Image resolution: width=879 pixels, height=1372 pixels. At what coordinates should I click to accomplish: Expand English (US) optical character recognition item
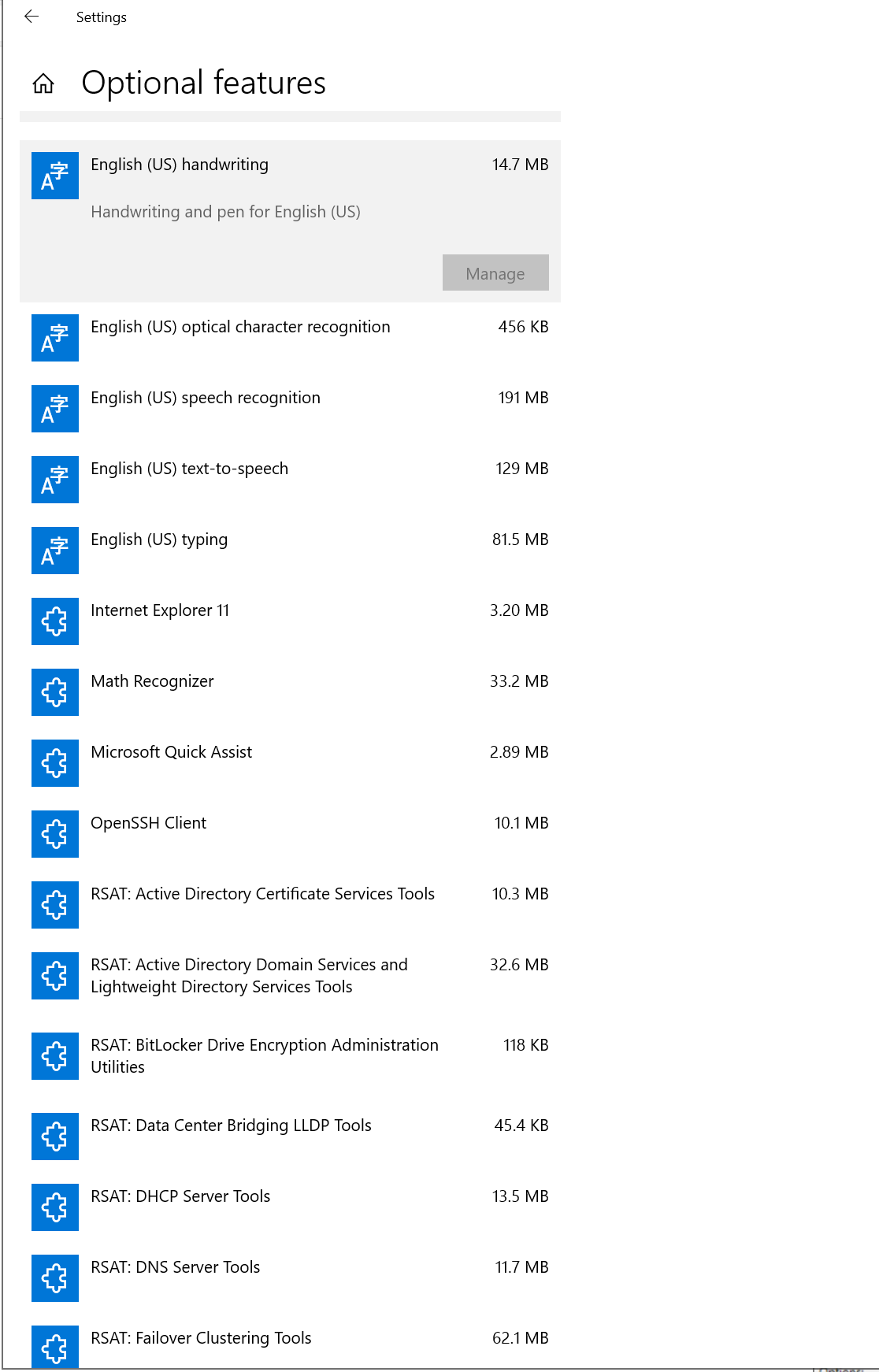pos(240,328)
